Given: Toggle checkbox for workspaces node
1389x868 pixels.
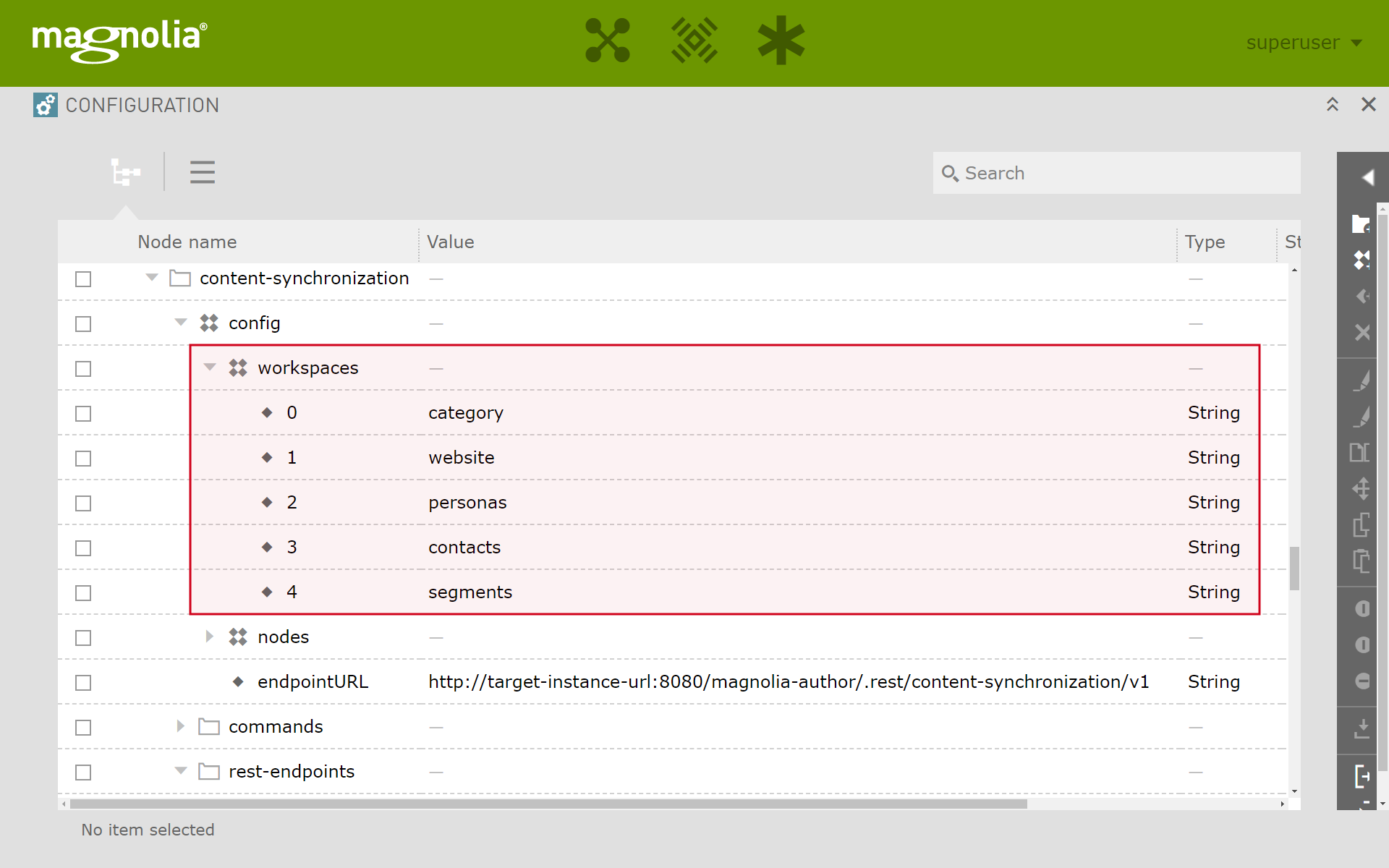Looking at the screenshot, I should point(85,367).
